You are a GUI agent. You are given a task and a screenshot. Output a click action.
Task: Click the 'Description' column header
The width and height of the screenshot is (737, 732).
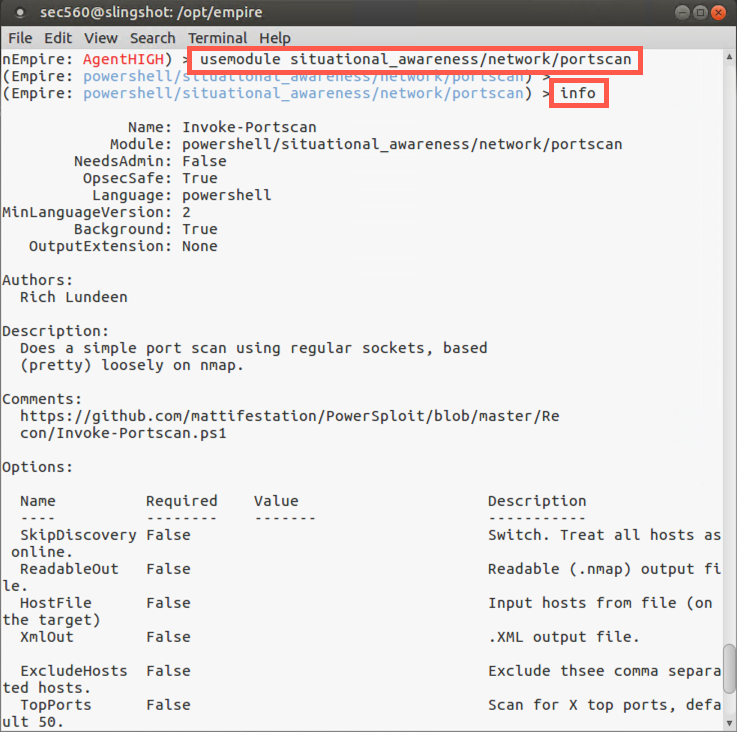[537, 501]
